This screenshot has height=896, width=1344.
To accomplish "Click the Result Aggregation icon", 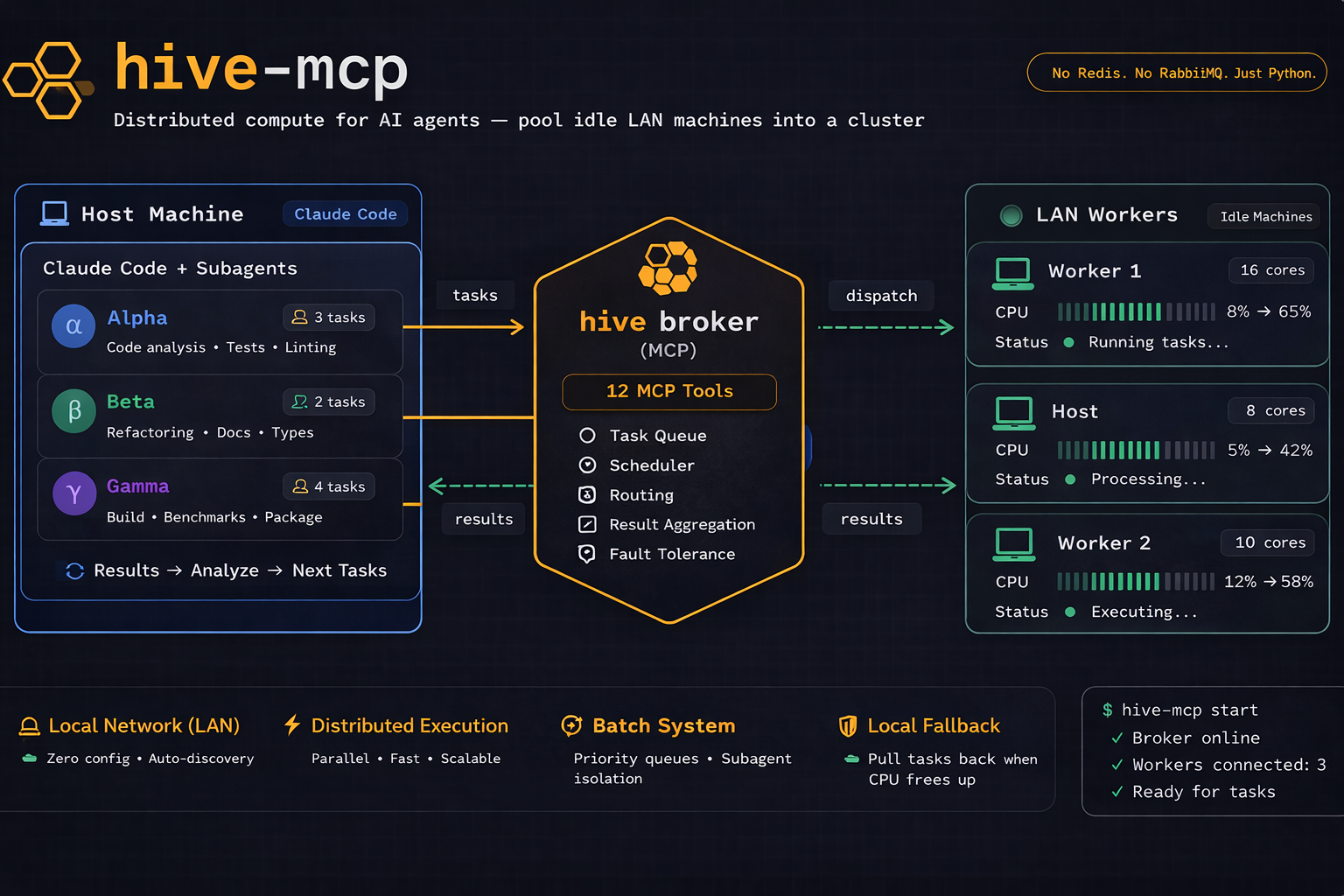I will (x=587, y=524).
